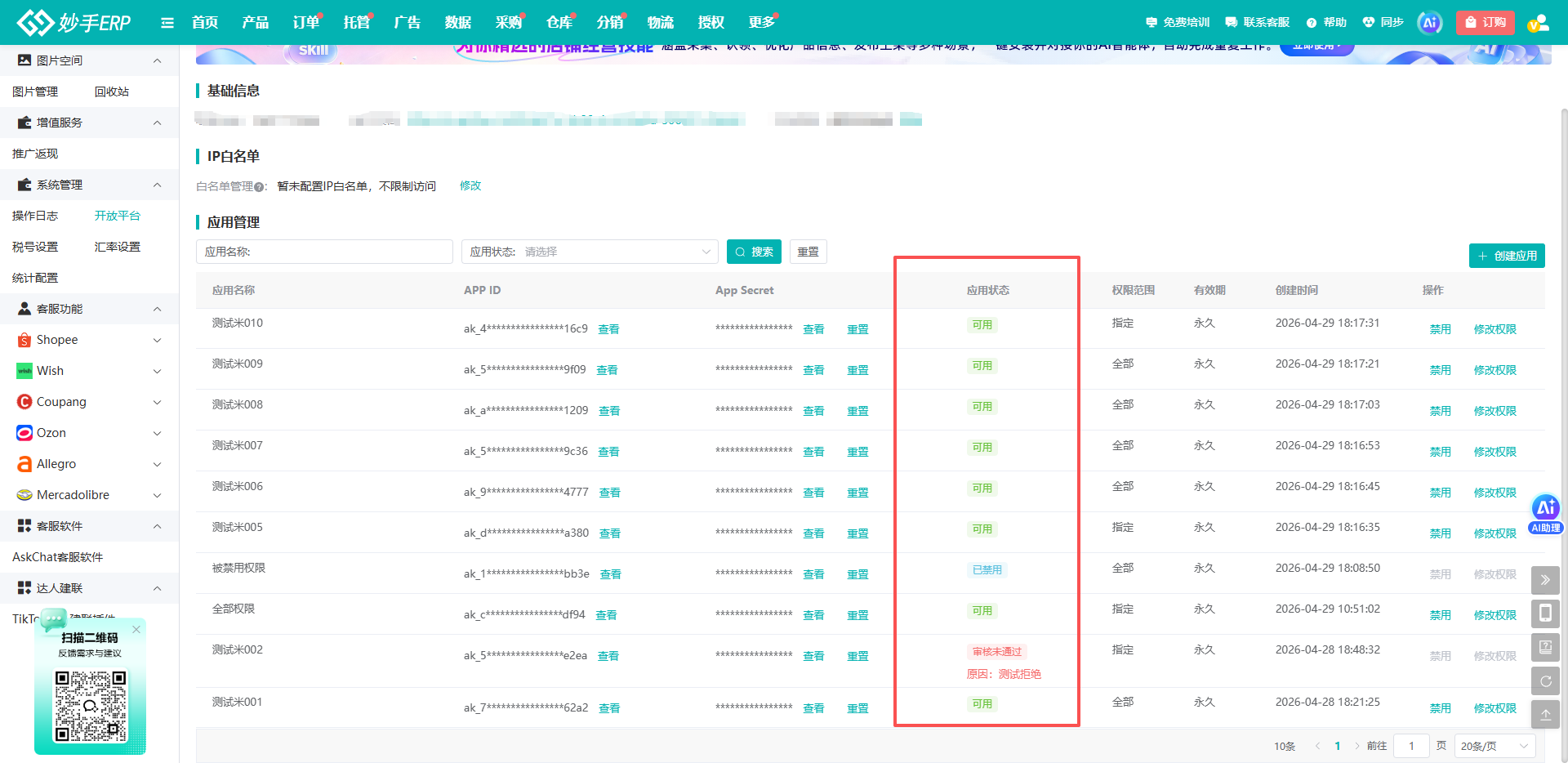This screenshot has height=763, width=1568.
Task: Open the 20条/页 page size dropdown
Action: click(x=1494, y=746)
